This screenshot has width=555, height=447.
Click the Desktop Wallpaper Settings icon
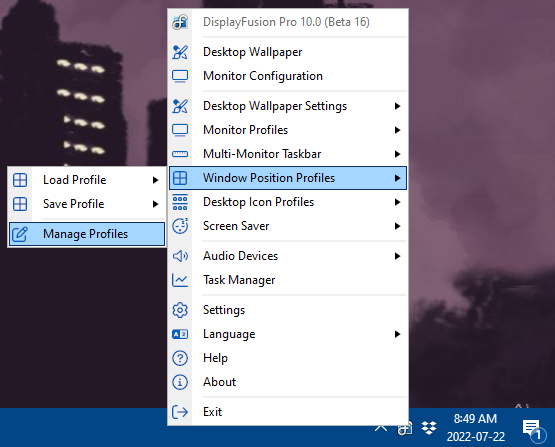[180, 106]
